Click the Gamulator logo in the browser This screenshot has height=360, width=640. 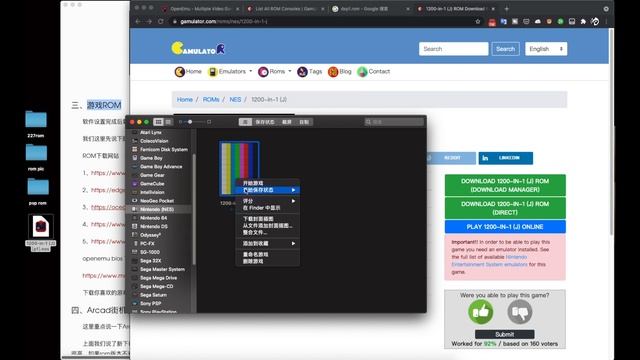pyautogui.click(x=198, y=49)
